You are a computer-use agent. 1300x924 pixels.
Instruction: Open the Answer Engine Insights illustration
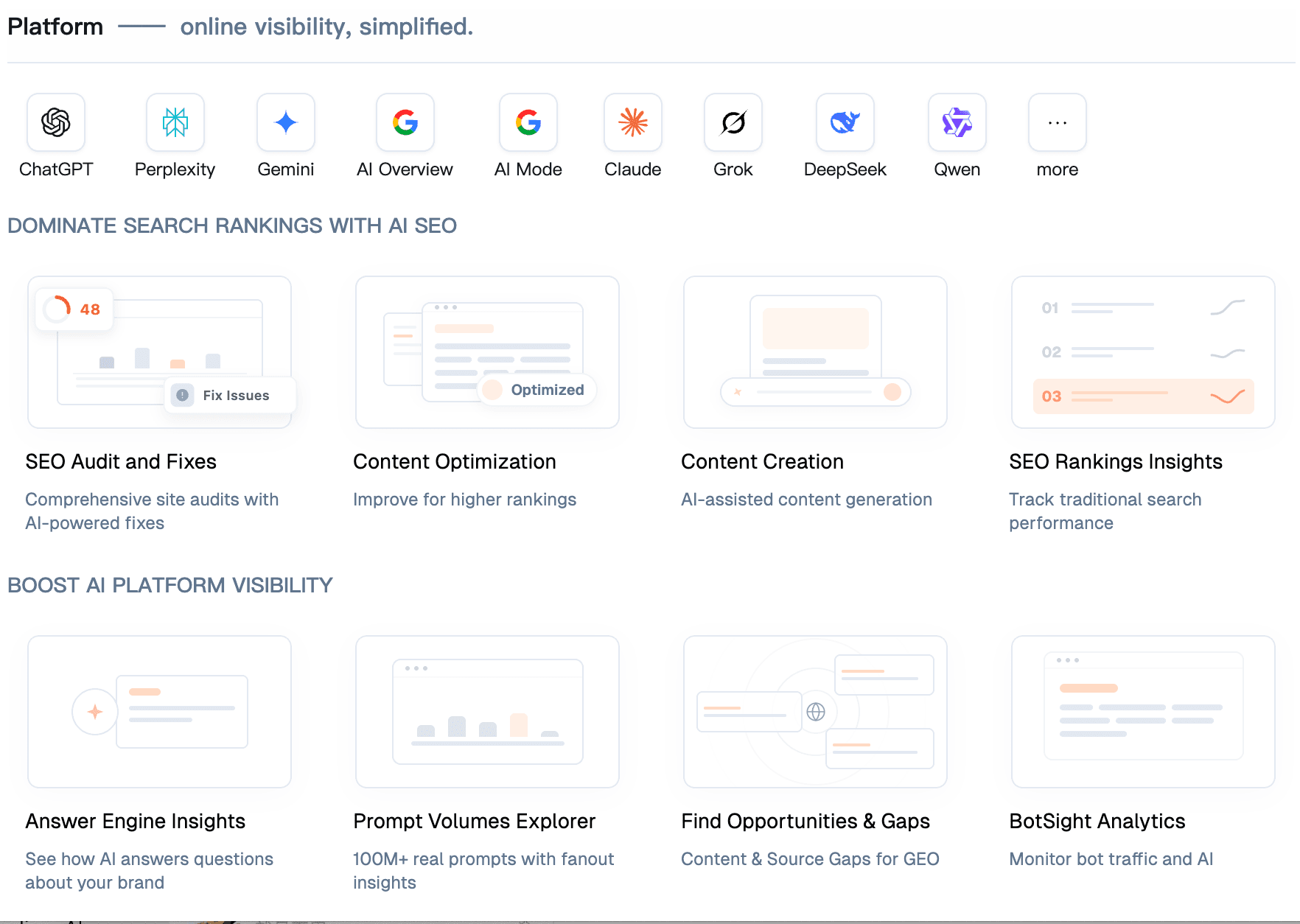coord(160,712)
